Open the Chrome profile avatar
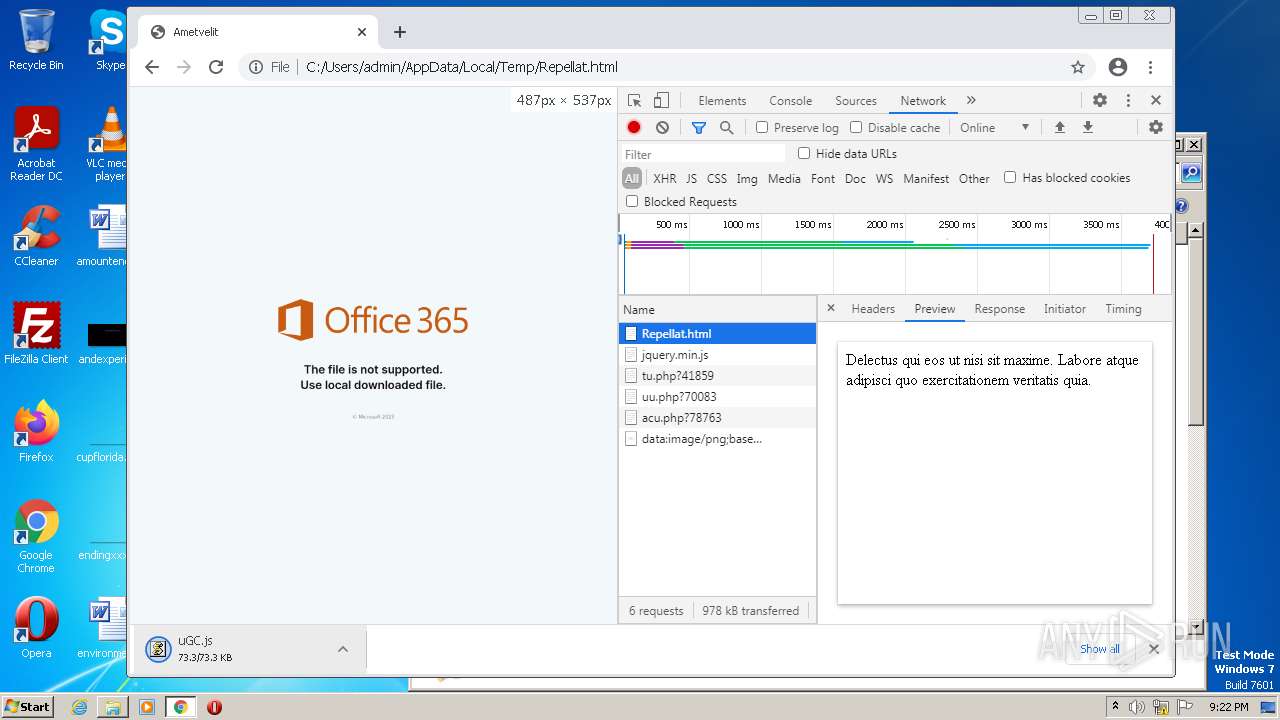This screenshot has height=720, width=1280. tap(1118, 67)
